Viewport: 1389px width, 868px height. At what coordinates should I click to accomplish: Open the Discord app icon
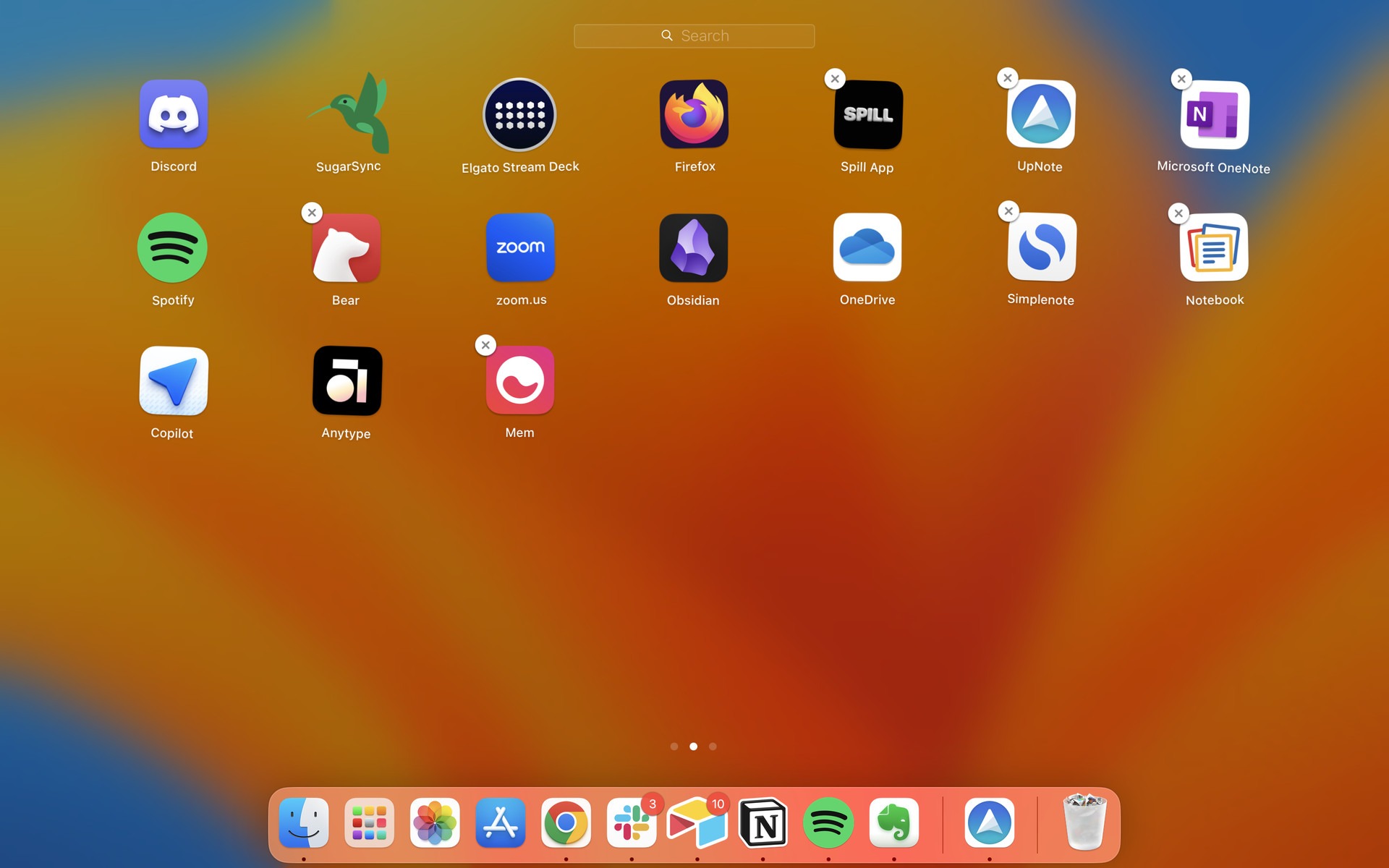(x=174, y=114)
